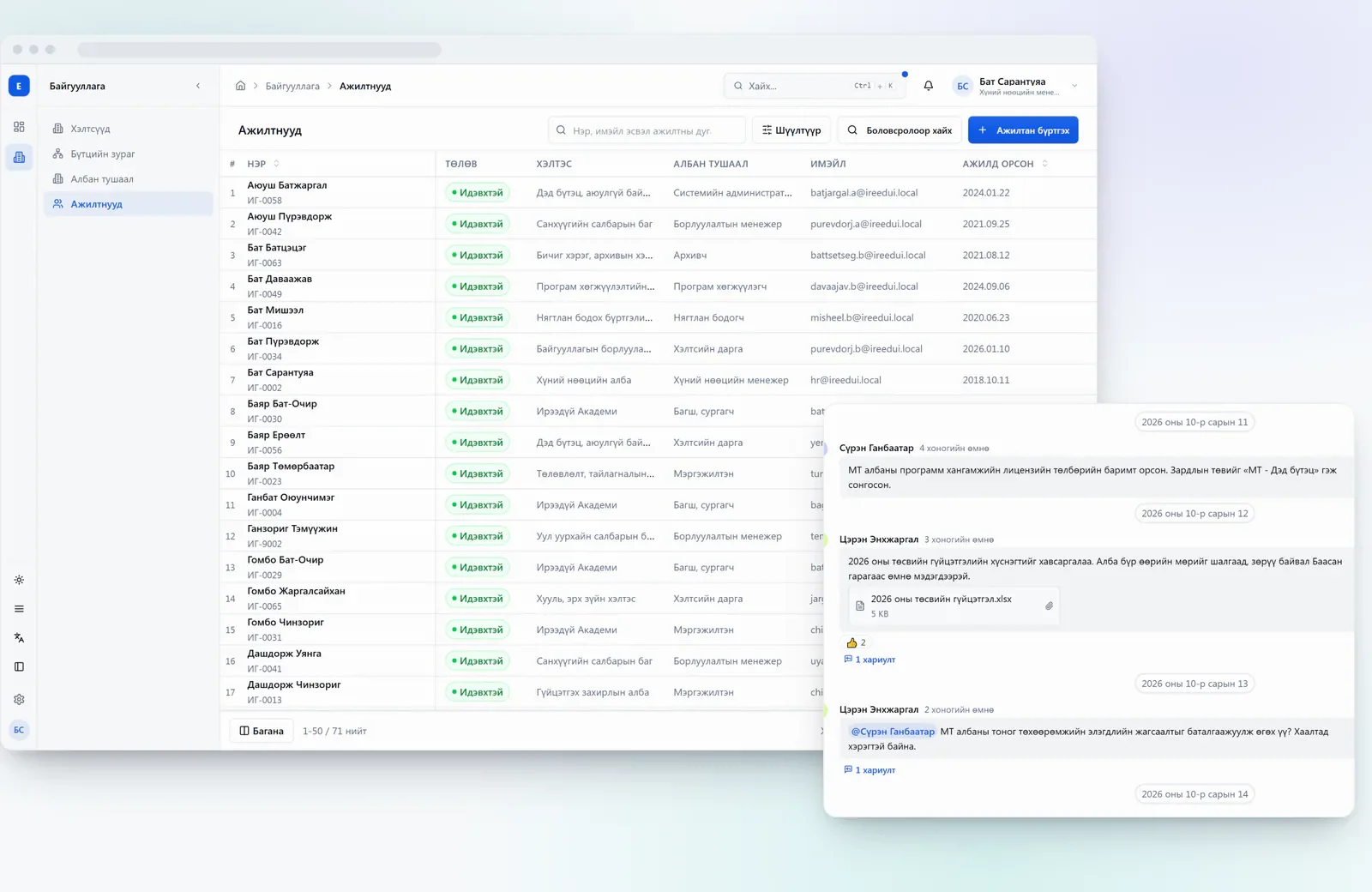Click the email batjargal.a@ireedui.local

point(864,193)
